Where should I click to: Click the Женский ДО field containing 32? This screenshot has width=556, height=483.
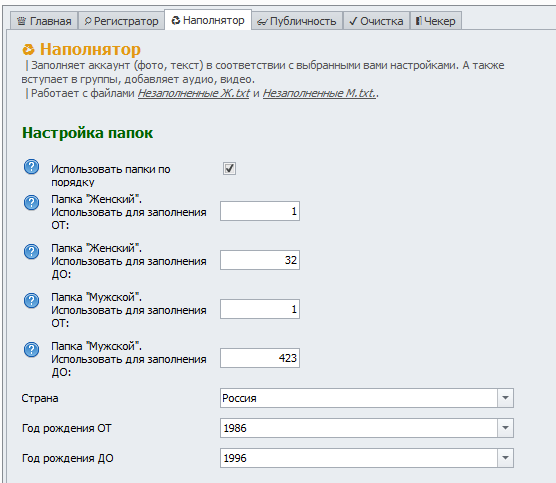pyautogui.click(x=260, y=260)
